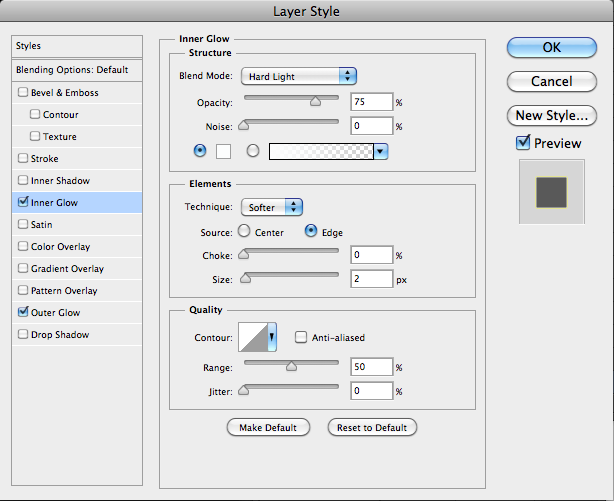Enable the Drop Shadow checkbox
The width and height of the screenshot is (614, 501).
click(23, 335)
